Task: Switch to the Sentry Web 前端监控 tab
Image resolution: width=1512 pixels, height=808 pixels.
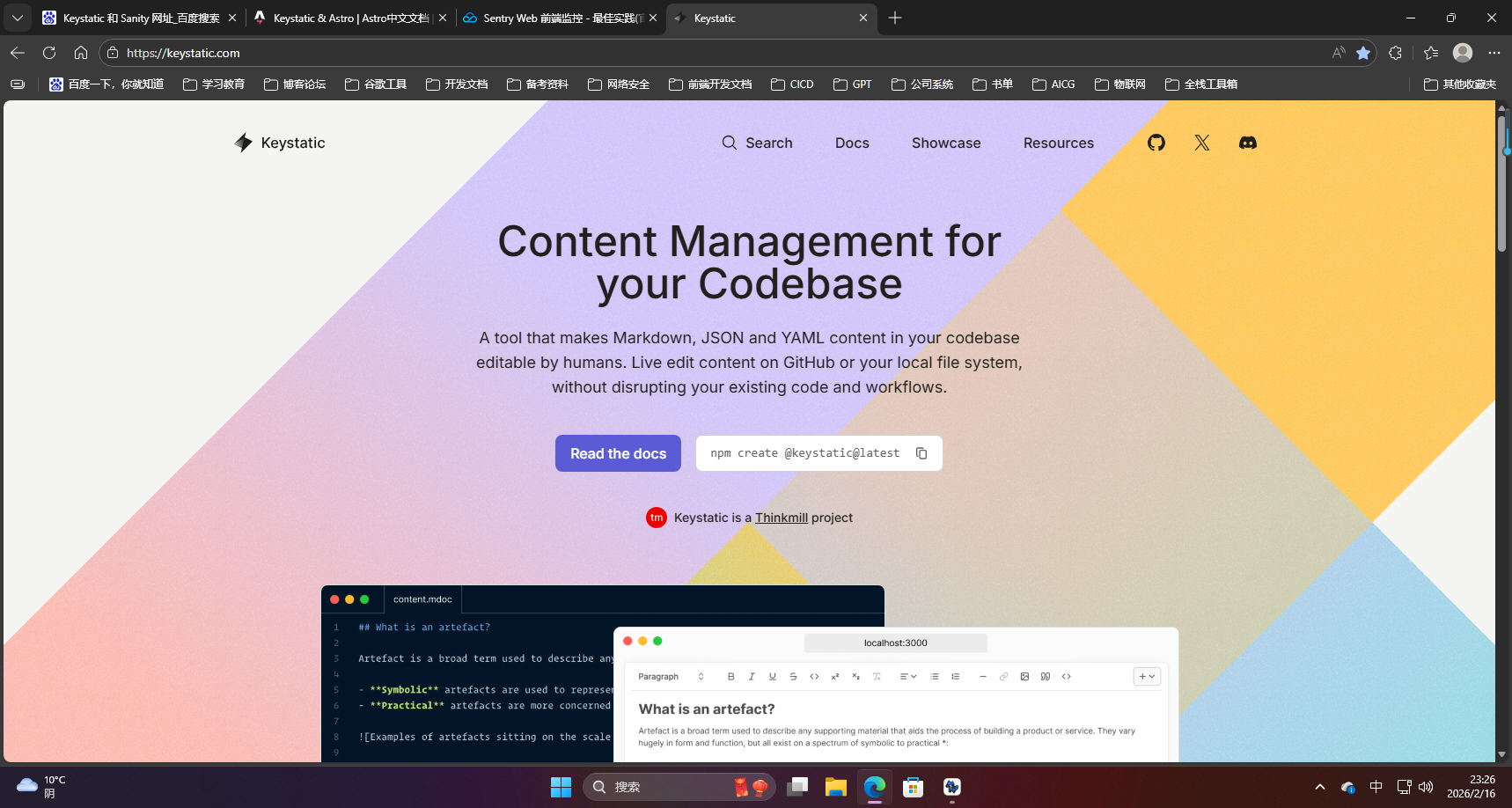Action: 561,18
